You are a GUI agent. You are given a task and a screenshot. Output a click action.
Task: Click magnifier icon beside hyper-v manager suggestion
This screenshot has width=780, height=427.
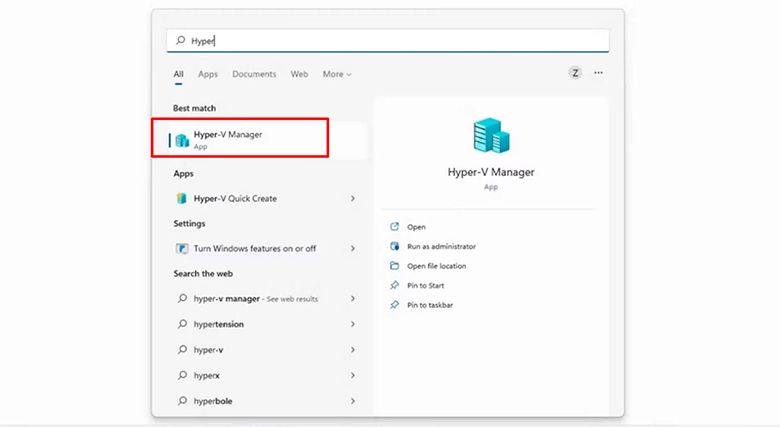[183, 298]
